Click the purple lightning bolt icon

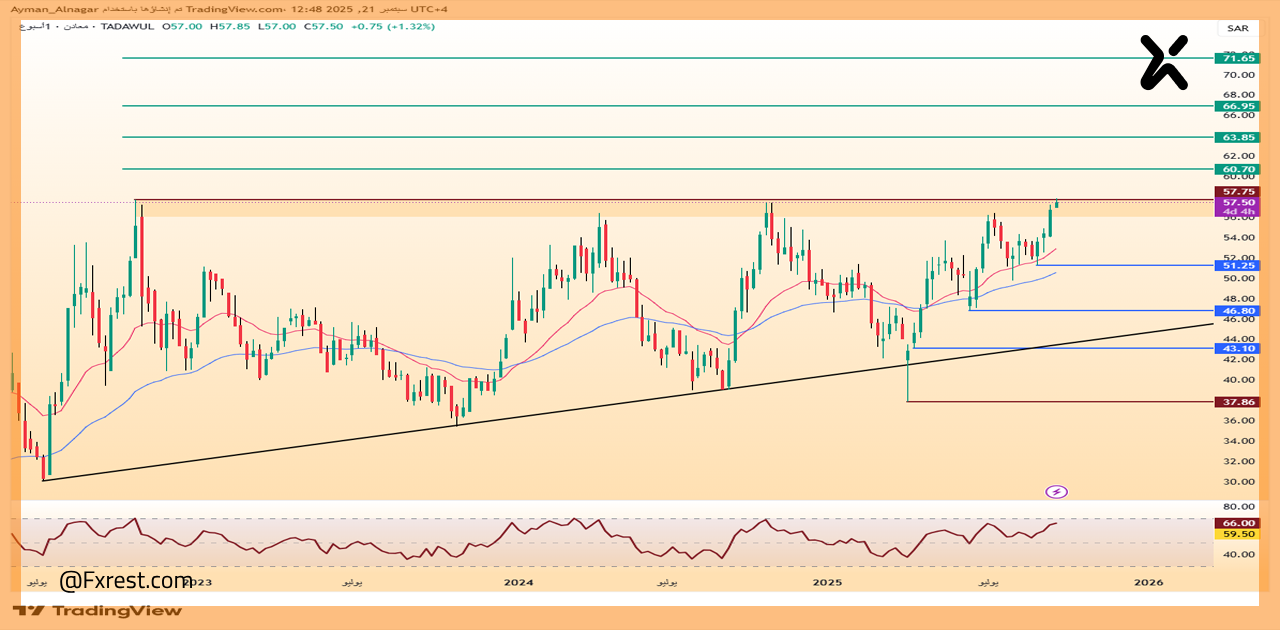(x=1057, y=491)
